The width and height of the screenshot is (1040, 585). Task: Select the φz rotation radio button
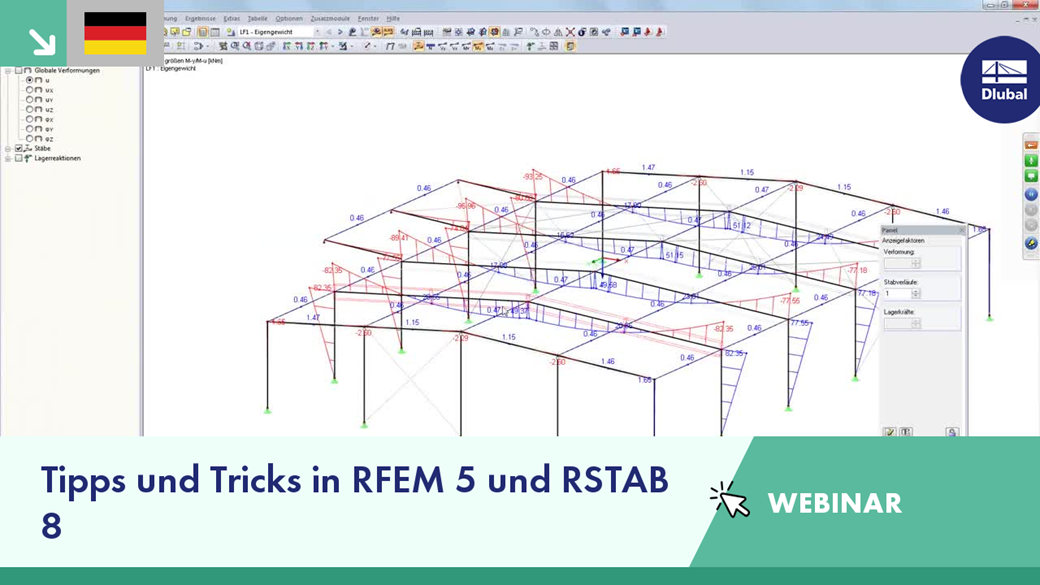29,139
